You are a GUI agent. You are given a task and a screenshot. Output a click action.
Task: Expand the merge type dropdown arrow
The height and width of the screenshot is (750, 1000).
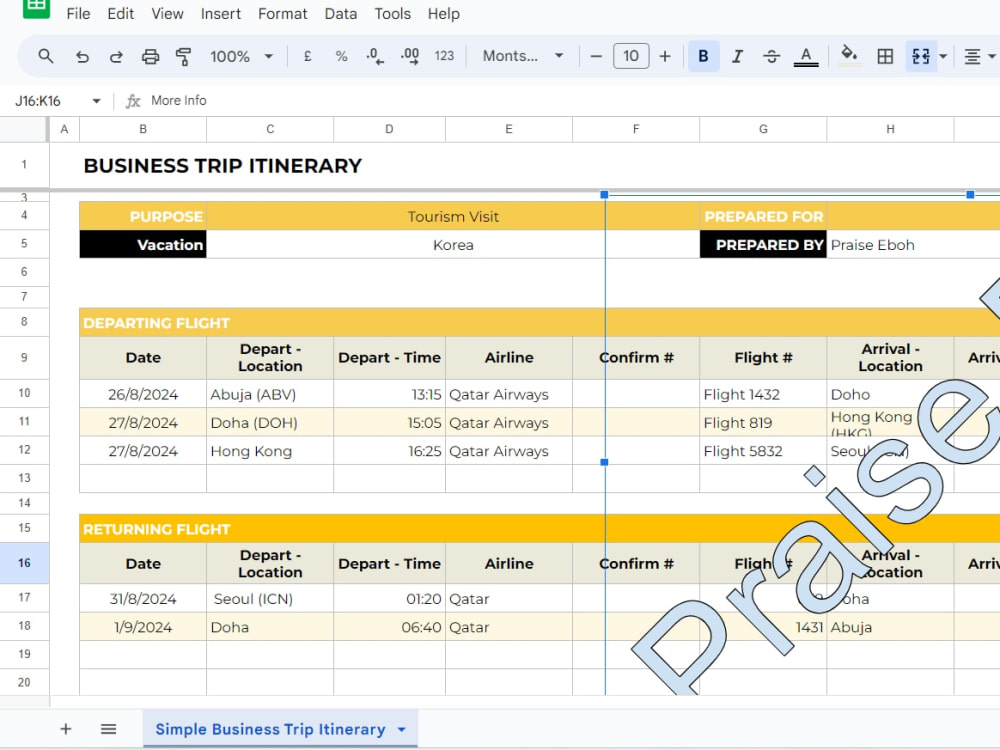pyautogui.click(x=943, y=56)
